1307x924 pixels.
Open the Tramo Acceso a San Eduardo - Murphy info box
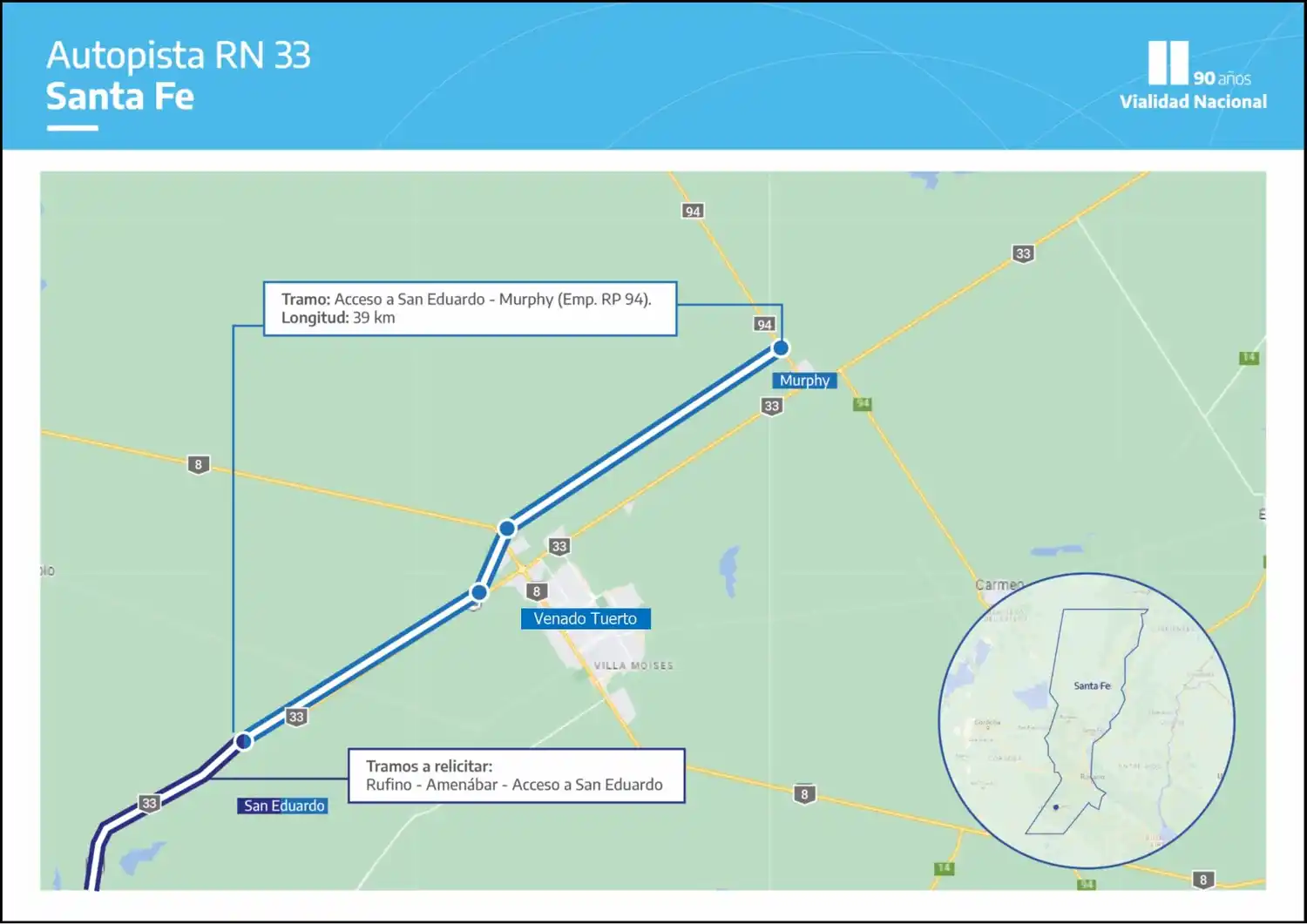[x=470, y=308]
